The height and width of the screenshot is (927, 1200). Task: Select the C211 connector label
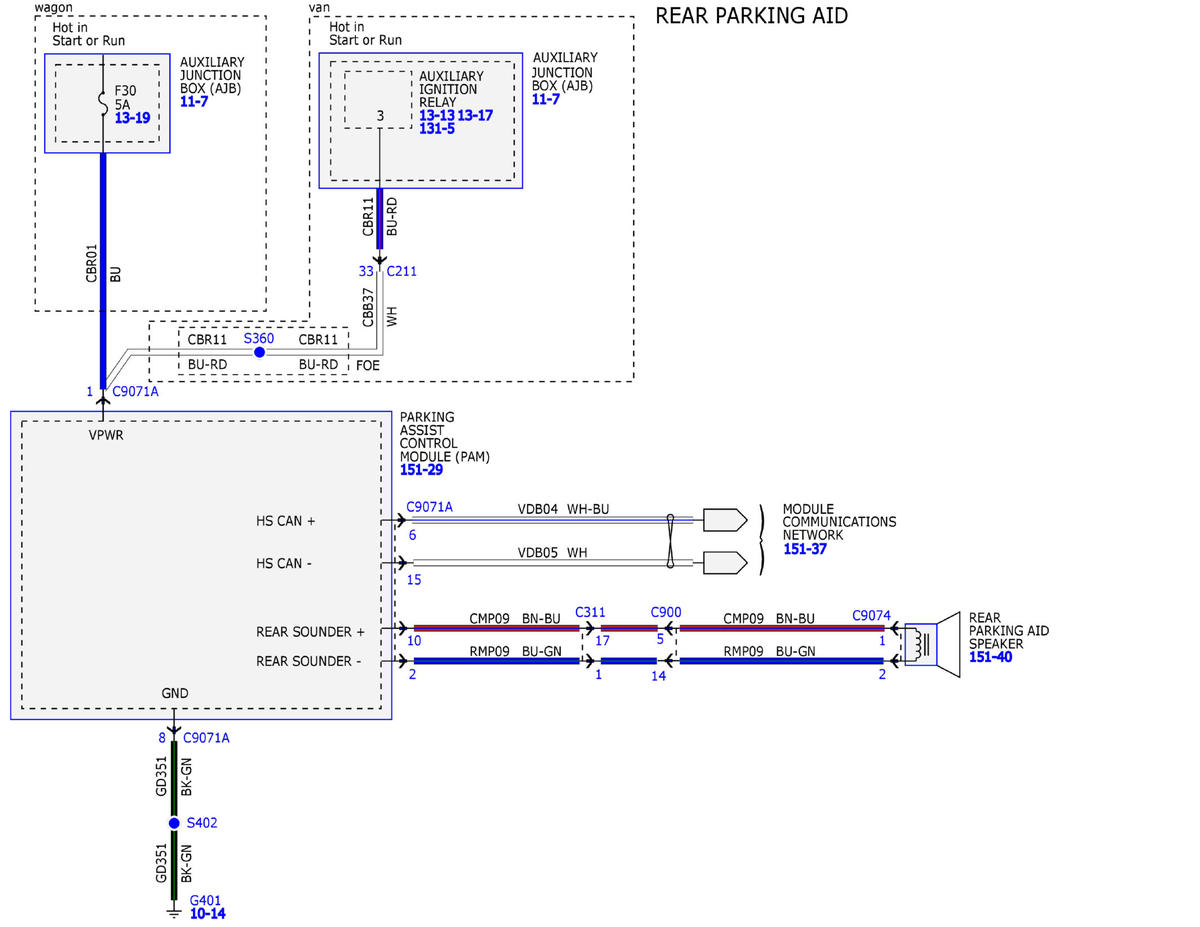tap(402, 271)
